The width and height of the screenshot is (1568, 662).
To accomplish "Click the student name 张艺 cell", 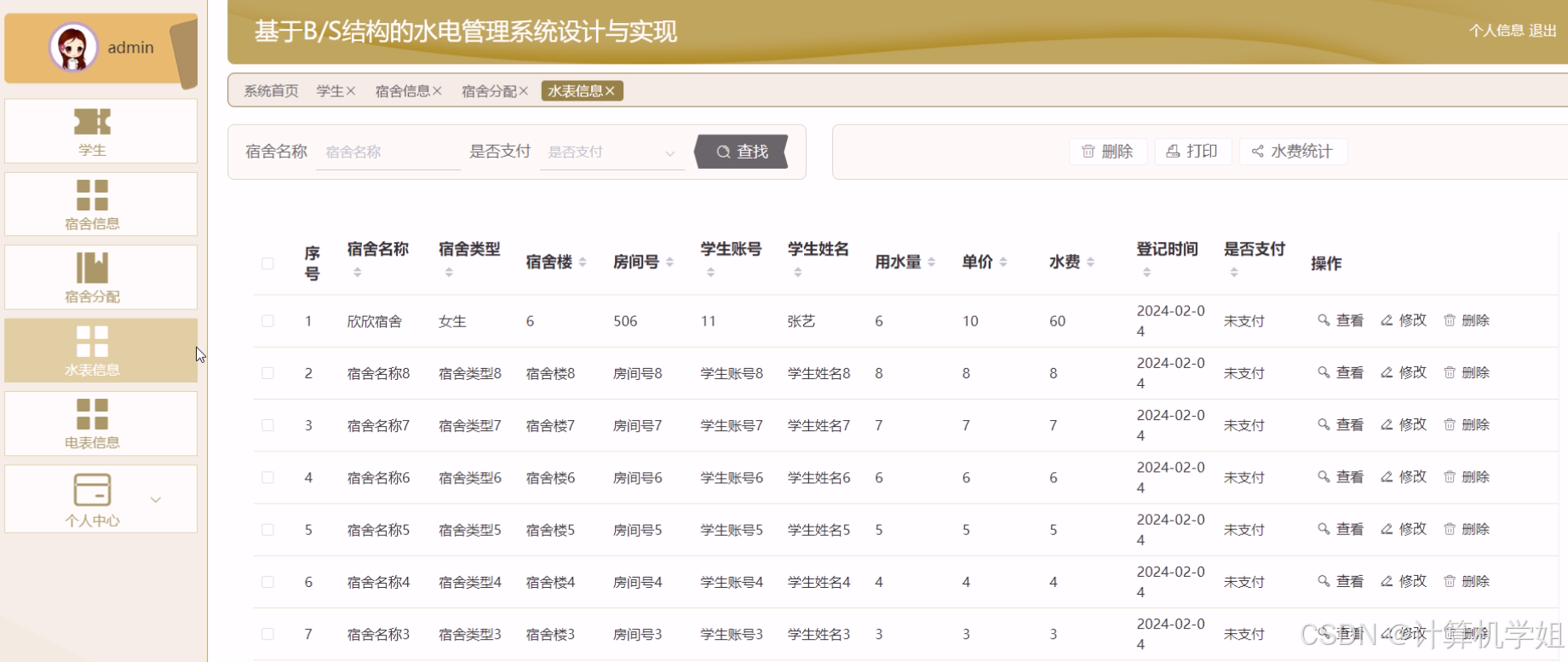I will tap(801, 321).
